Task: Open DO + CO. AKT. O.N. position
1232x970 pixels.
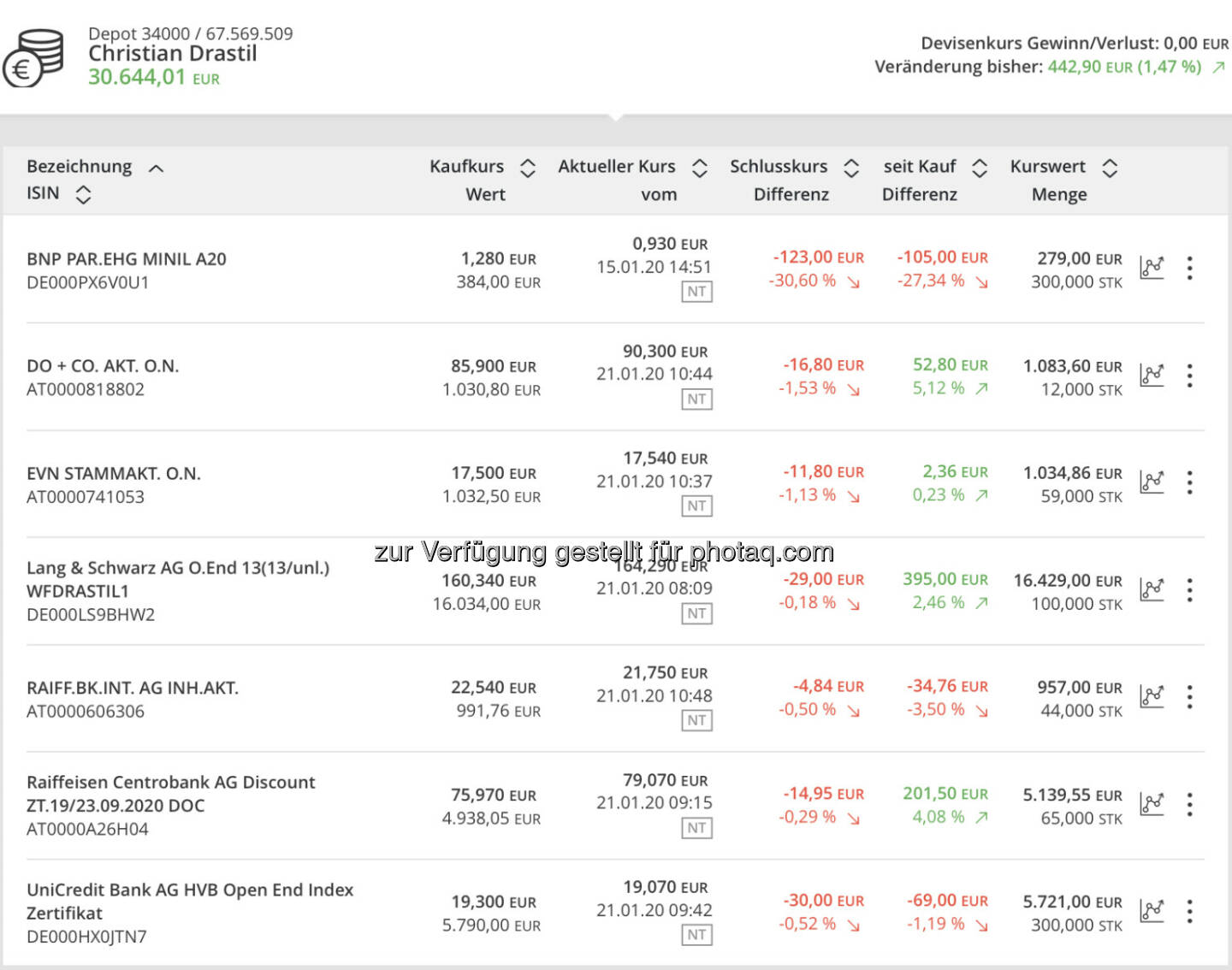Action: pyautogui.click(x=103, y=366)
